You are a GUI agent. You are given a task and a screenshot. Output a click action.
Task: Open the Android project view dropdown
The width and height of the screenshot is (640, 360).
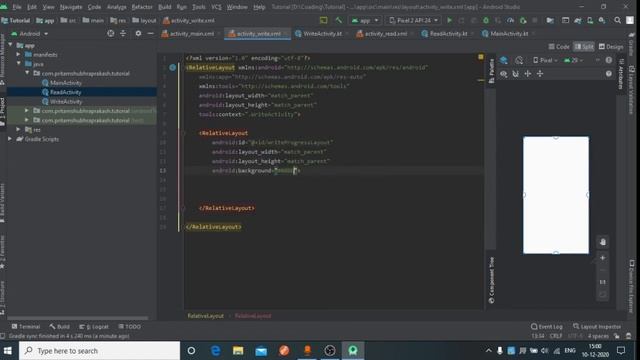[x=29, y=33]
